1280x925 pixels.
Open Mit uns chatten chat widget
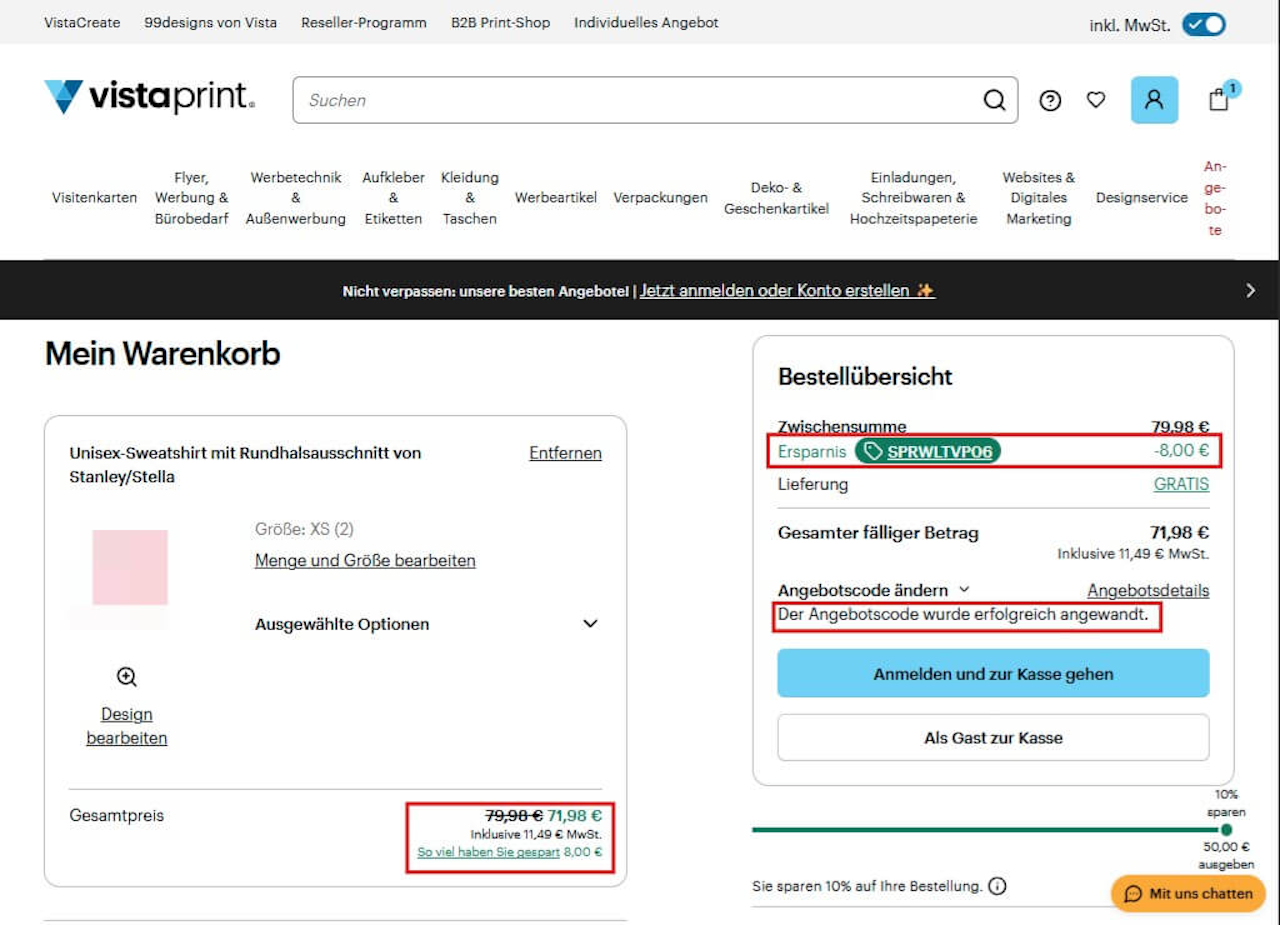1188,893
